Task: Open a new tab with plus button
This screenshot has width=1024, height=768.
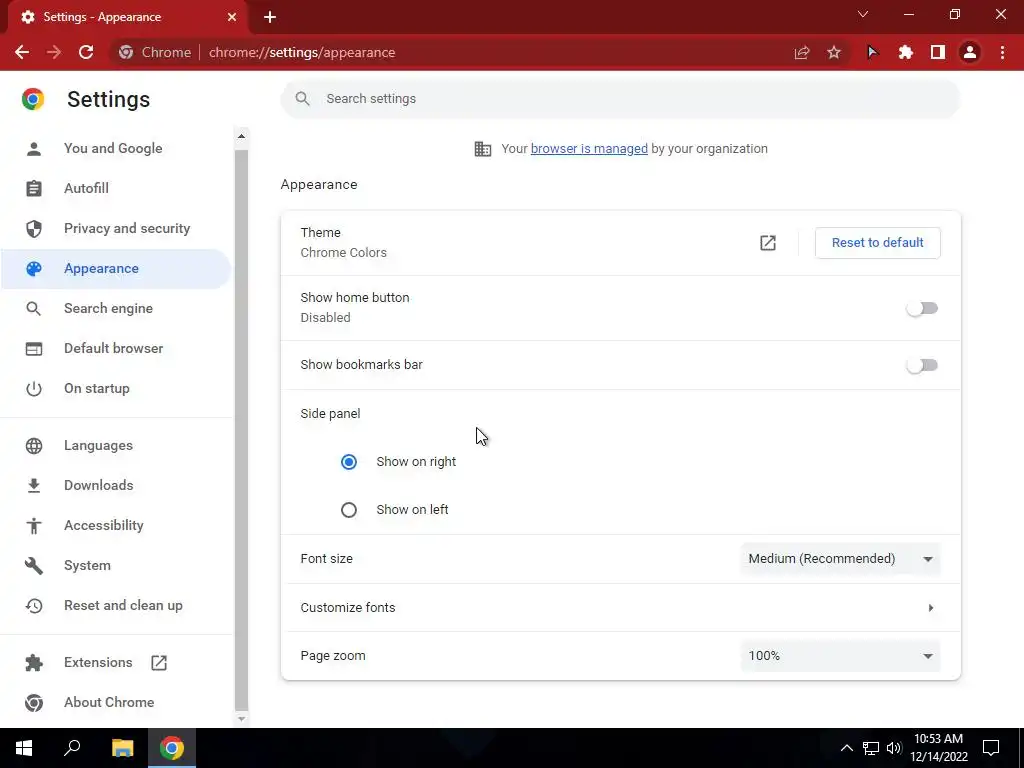Action: click(270, 17)
